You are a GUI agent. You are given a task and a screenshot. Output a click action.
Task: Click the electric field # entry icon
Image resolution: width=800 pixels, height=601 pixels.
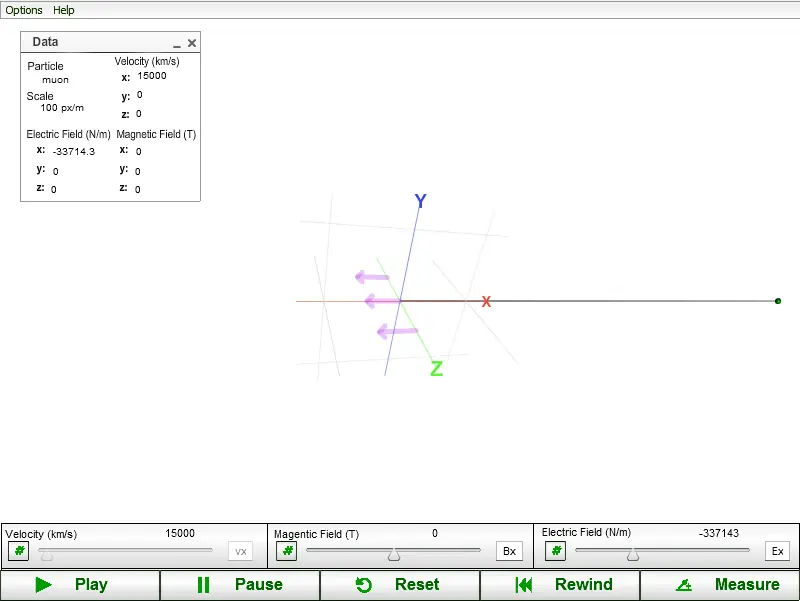(x=556, y=551)
